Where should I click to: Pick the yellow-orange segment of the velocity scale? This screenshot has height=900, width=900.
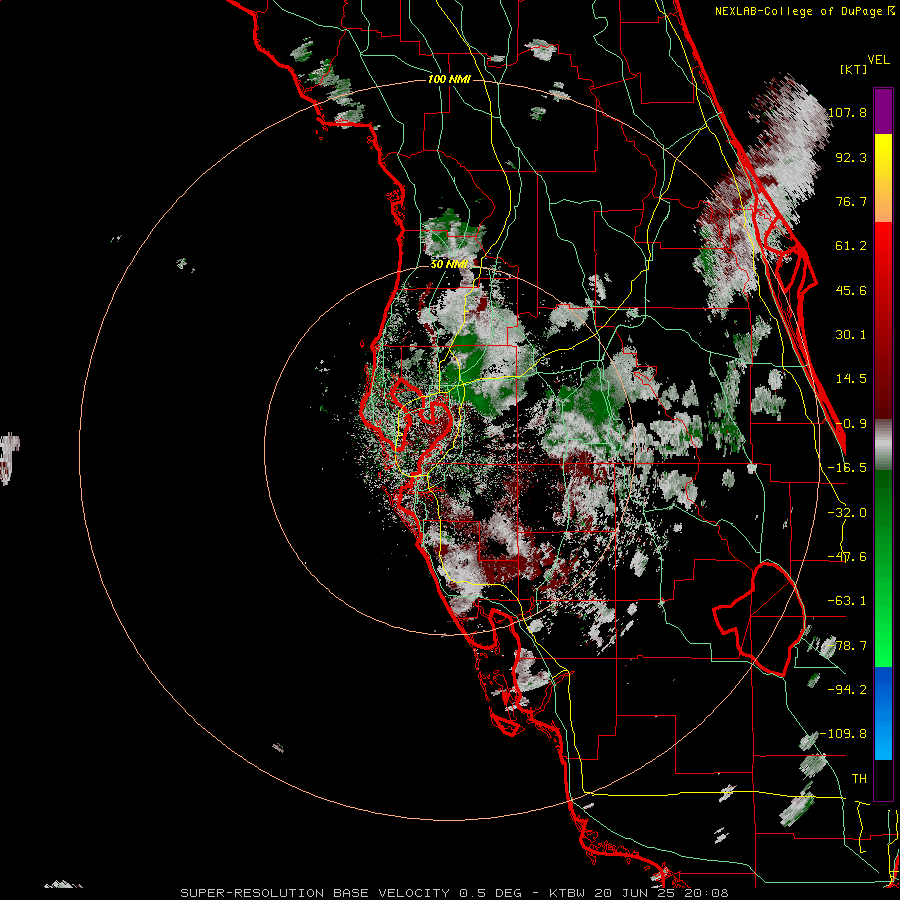point(883,178)
